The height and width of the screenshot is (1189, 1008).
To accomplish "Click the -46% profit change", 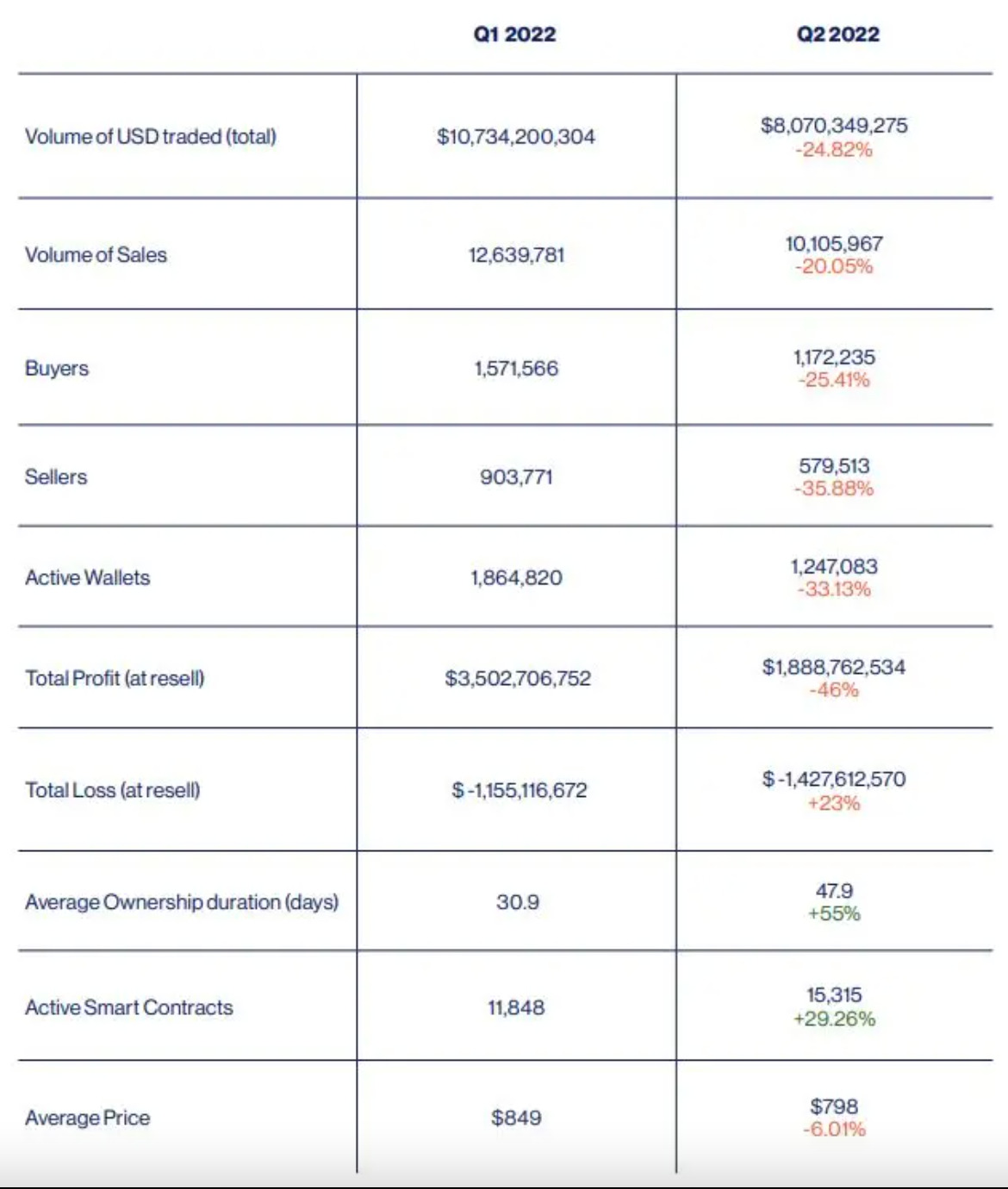I will coord(834,690).
